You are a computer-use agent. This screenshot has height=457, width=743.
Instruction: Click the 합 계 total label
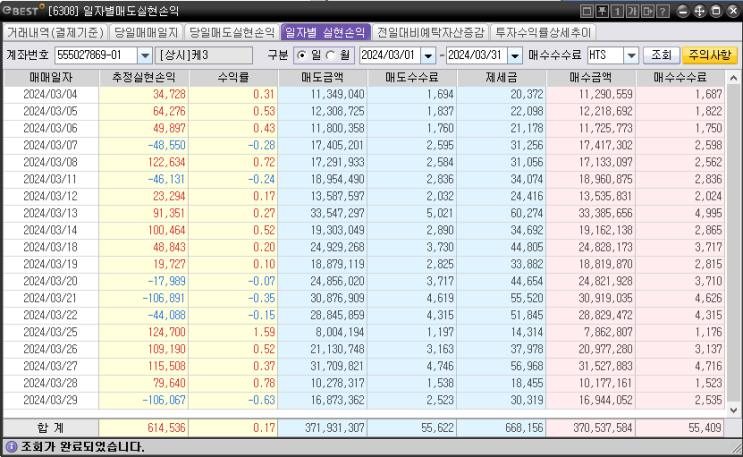(51, 428)
